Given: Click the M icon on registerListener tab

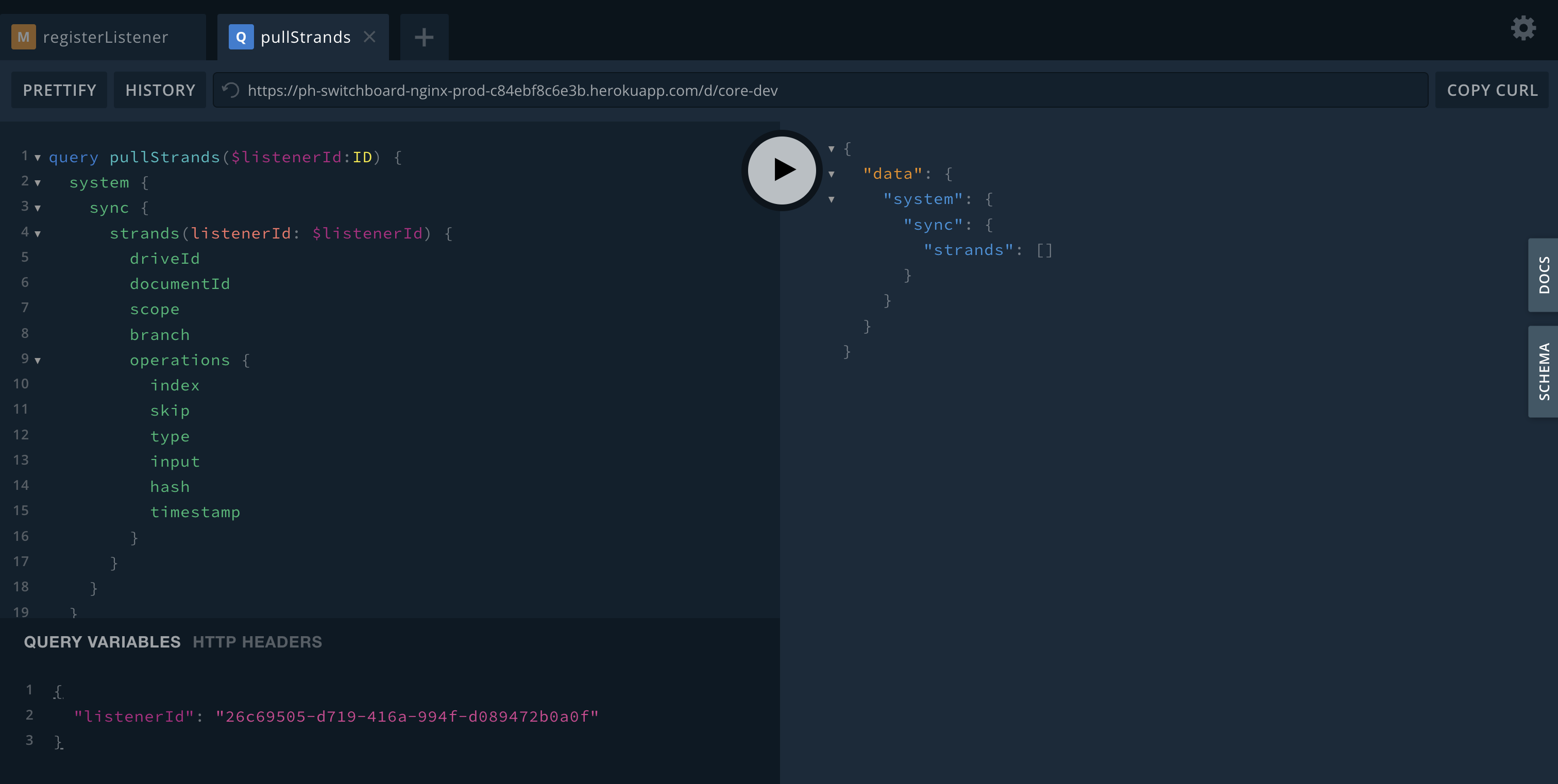Looking at the screenshot, I should 24,38.
